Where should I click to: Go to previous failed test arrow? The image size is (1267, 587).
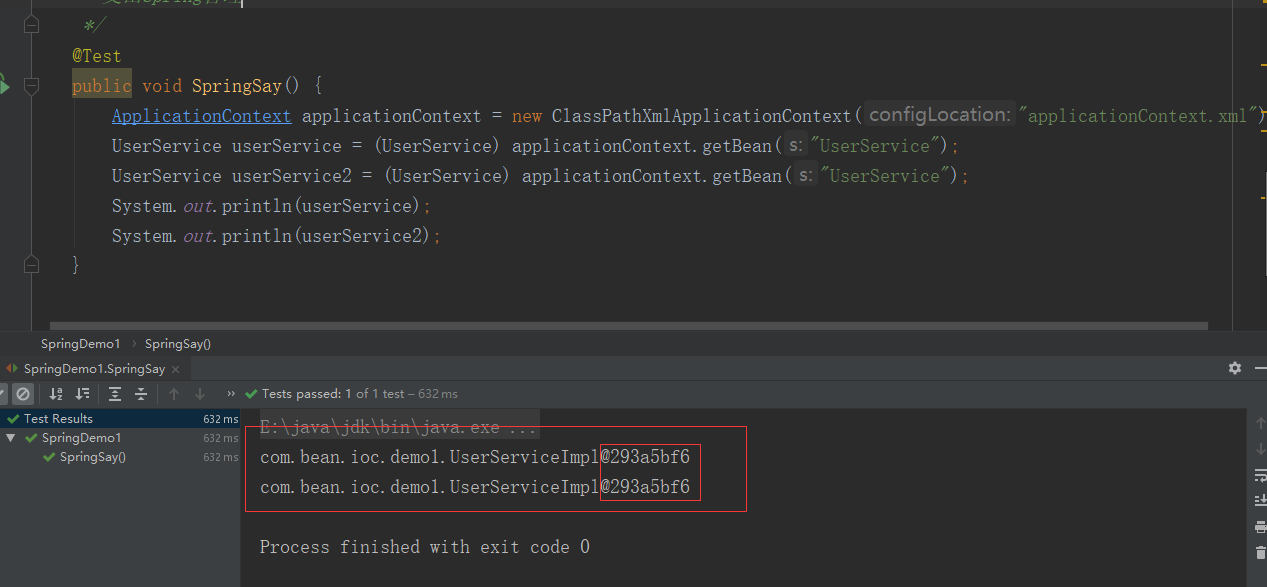coord(174,394)
